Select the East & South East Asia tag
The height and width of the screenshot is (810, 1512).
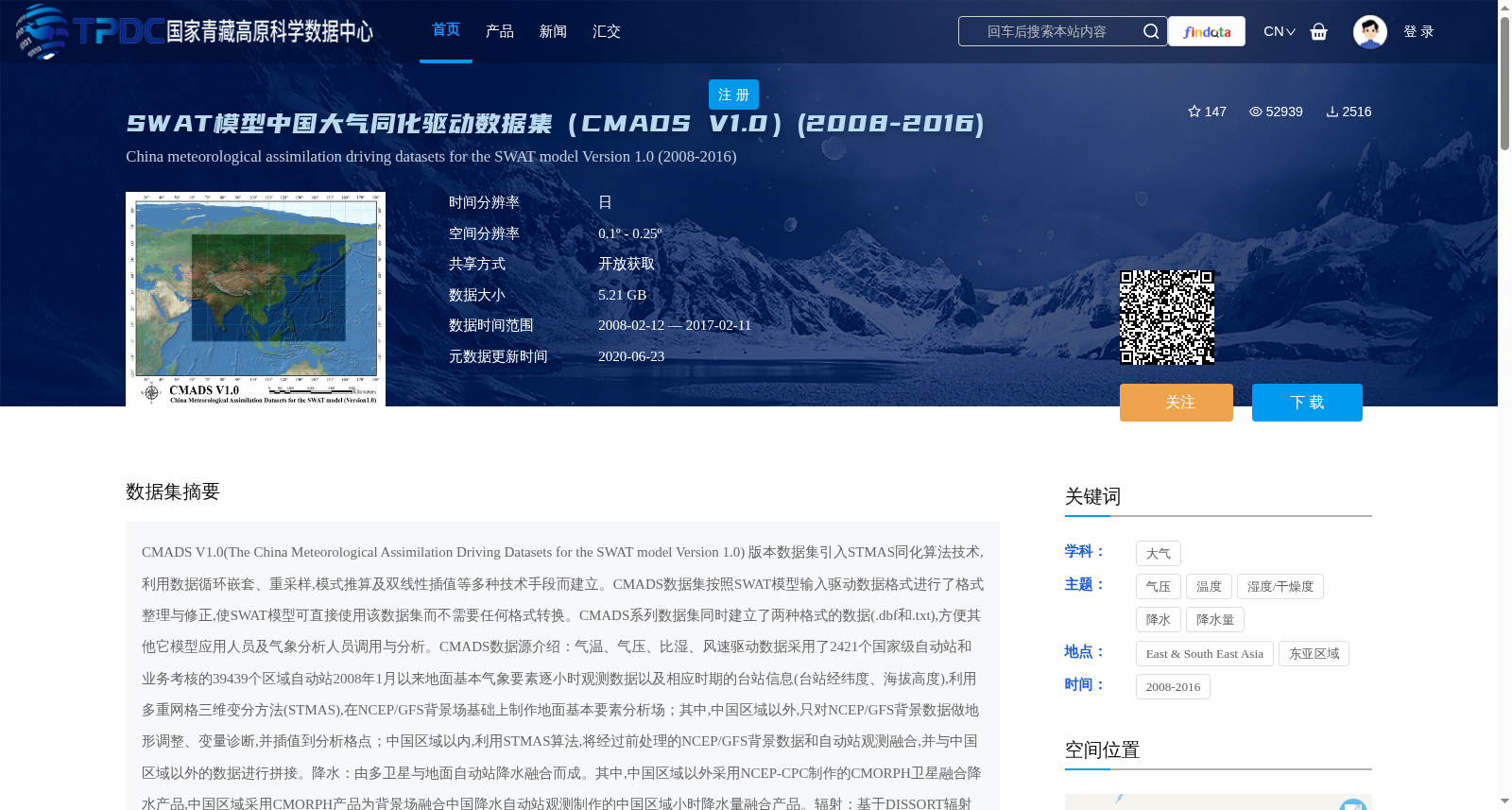[1205, 654]
